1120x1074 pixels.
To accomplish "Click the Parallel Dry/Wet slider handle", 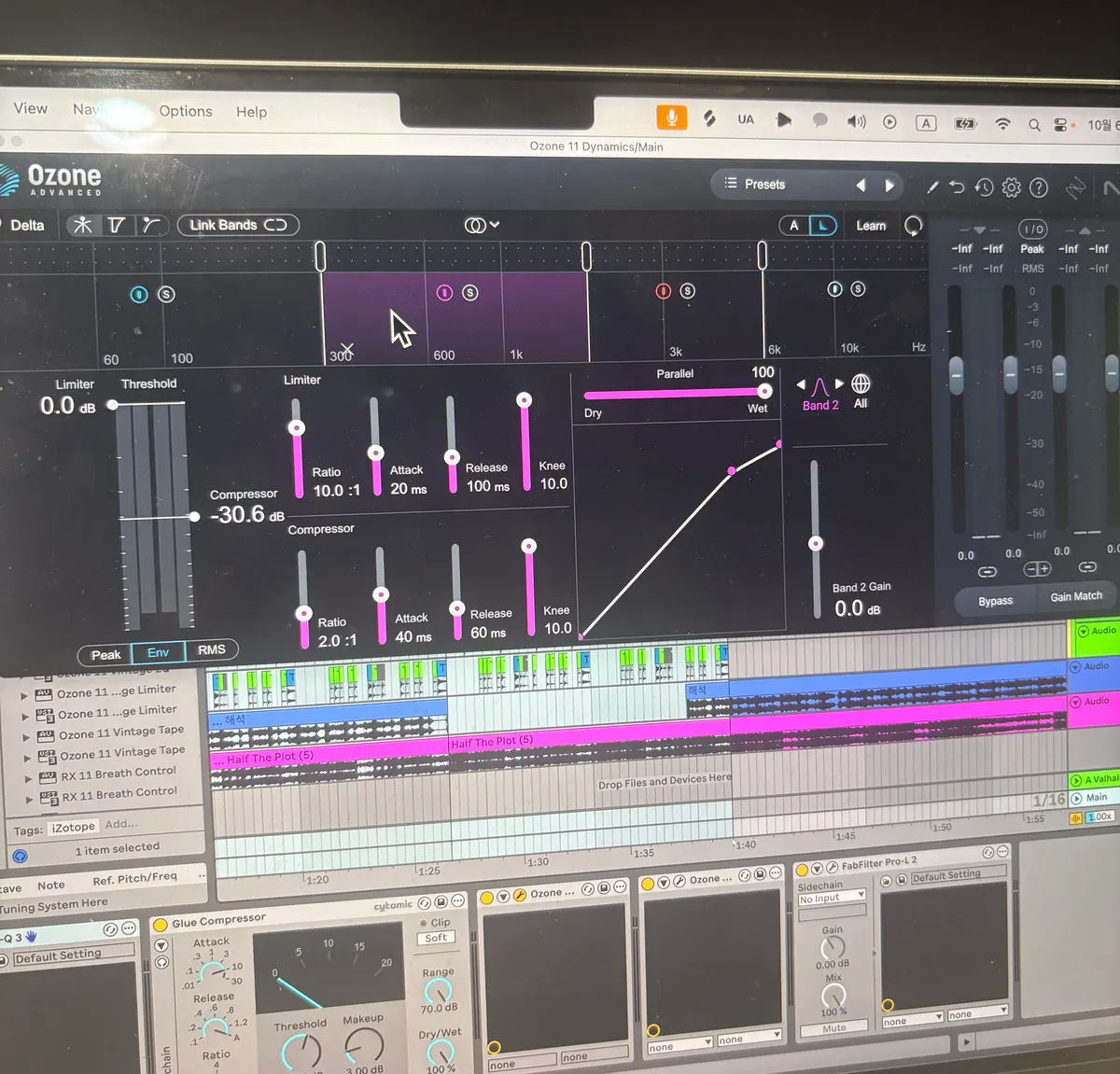I will tap(764, 391).
